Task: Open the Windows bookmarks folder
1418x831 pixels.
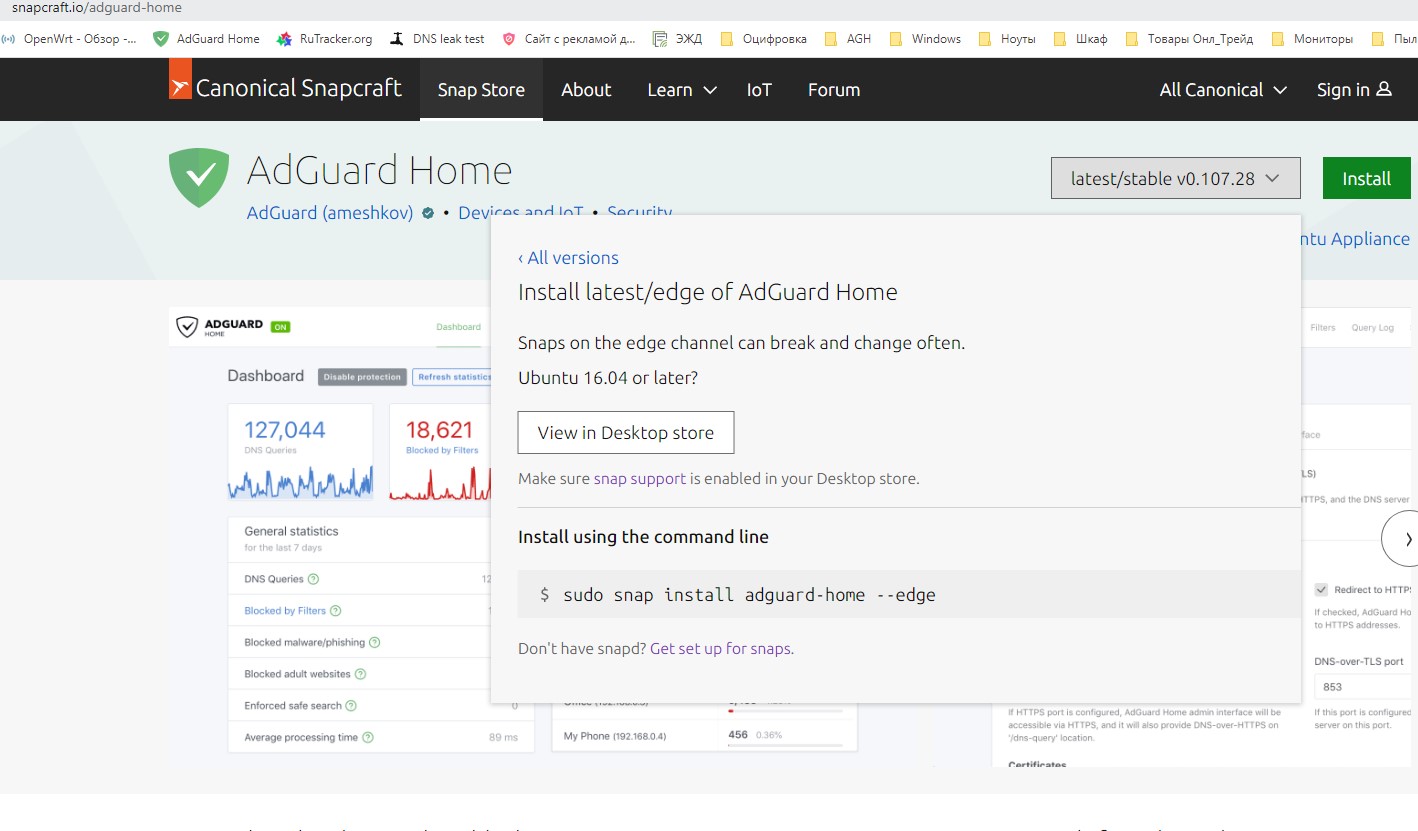Action: 924,39
